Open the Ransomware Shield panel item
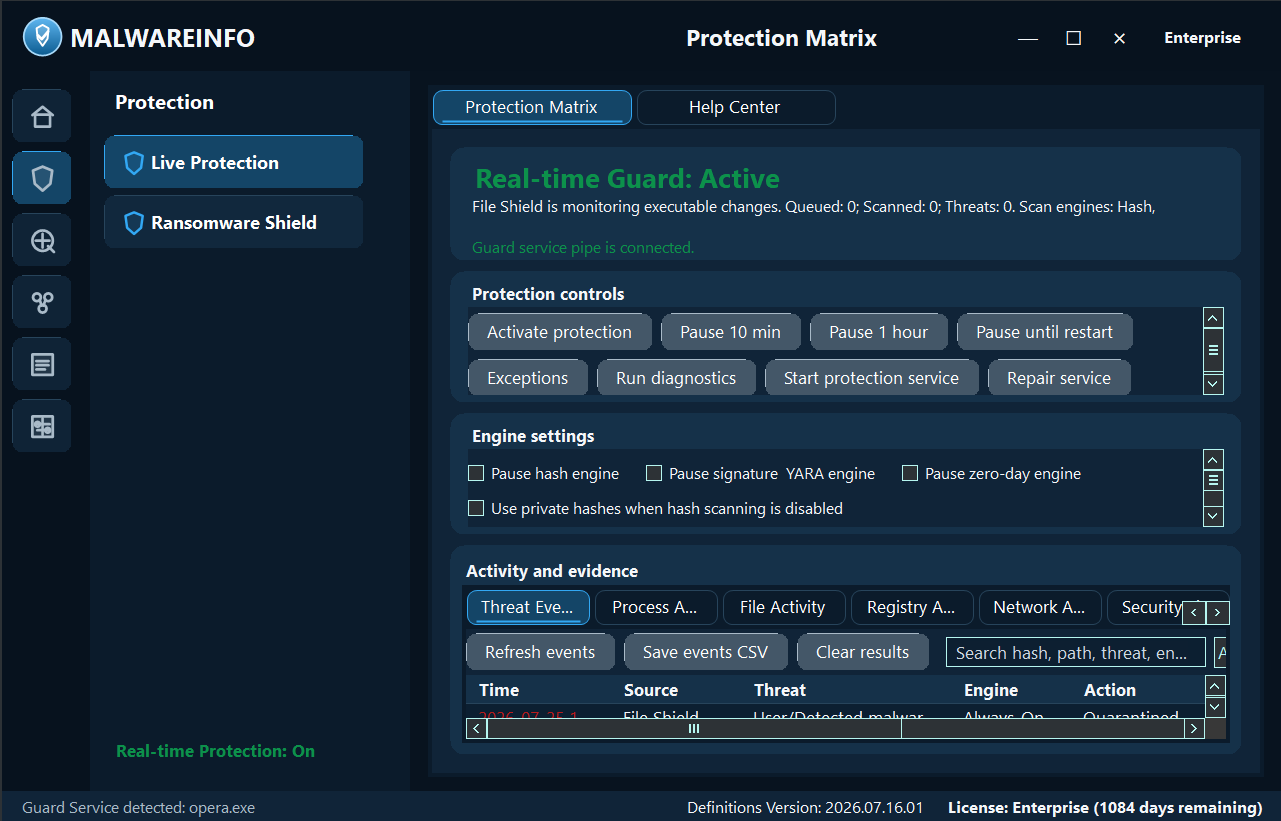This screenshot has width=1281, height=821. pyautogui.click(x=233, y=222)
